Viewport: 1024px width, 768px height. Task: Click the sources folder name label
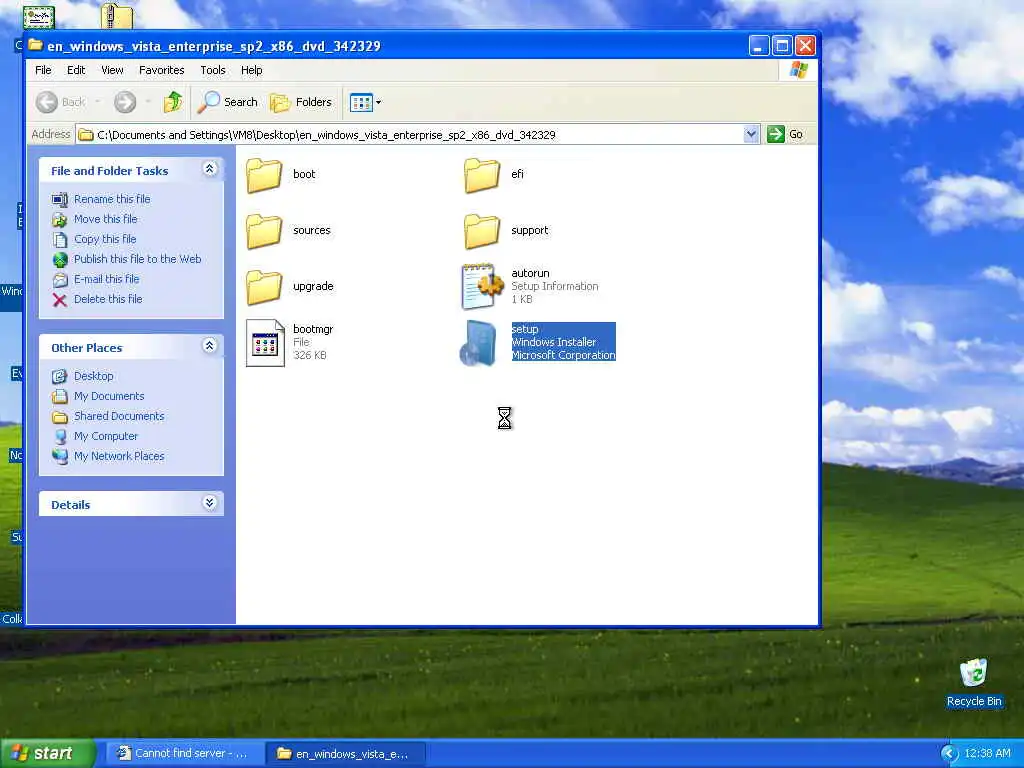[x=312, y=231]
